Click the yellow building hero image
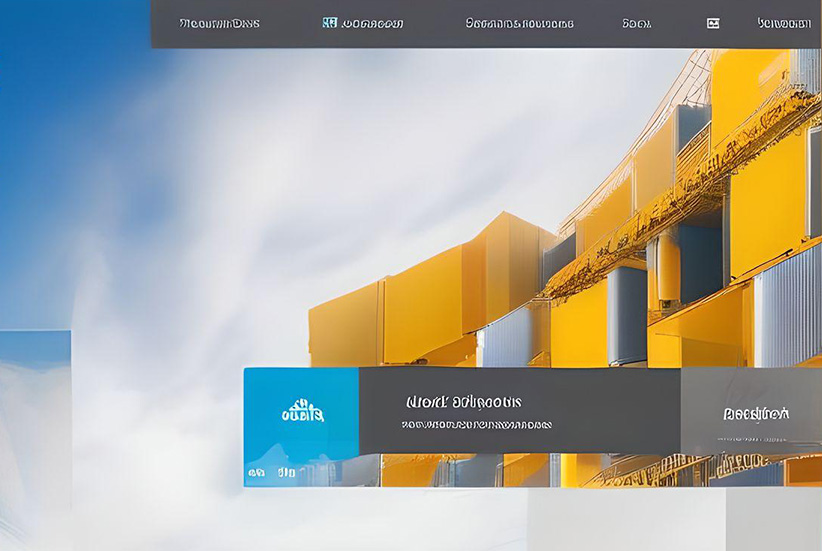The image size is (822, 551). [x=640, y=250]
